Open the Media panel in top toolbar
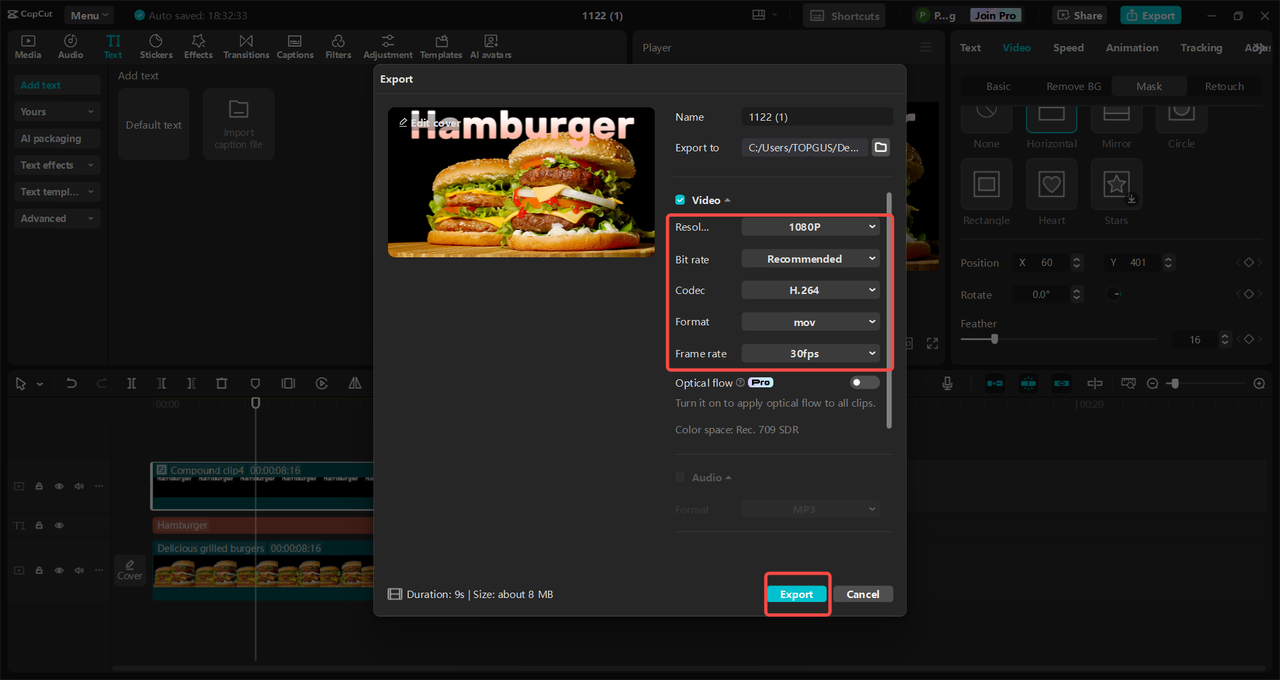 (x=28, y=46)
